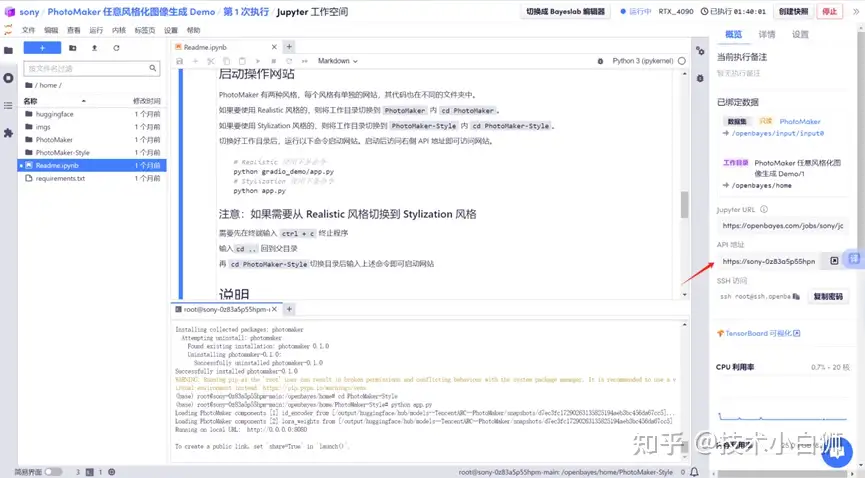The image size is (865, 478).
Task: Open the running terminals and kernels sidebar icon
Action: click(8, 78)
